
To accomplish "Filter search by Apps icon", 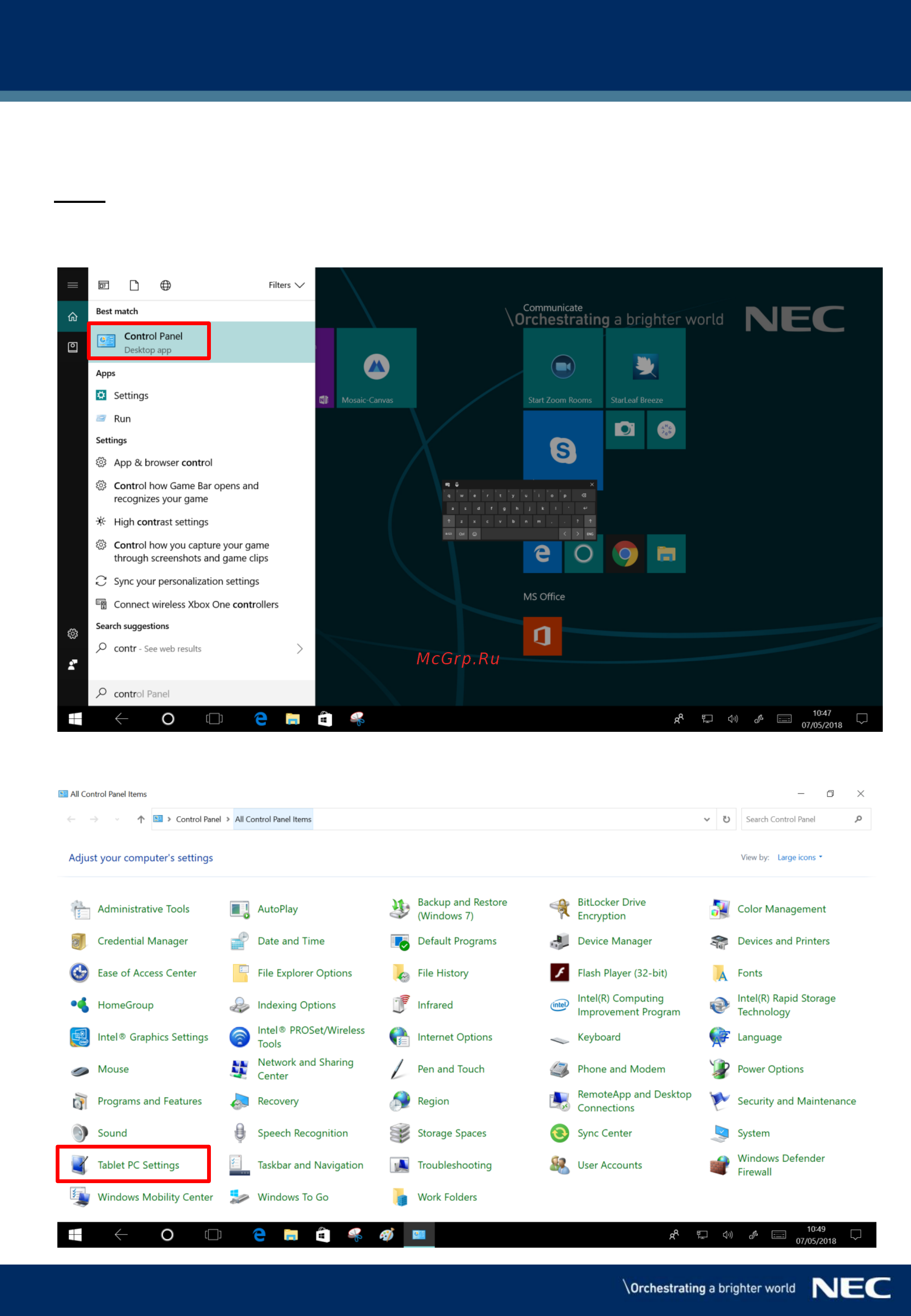I will [104, 285].
